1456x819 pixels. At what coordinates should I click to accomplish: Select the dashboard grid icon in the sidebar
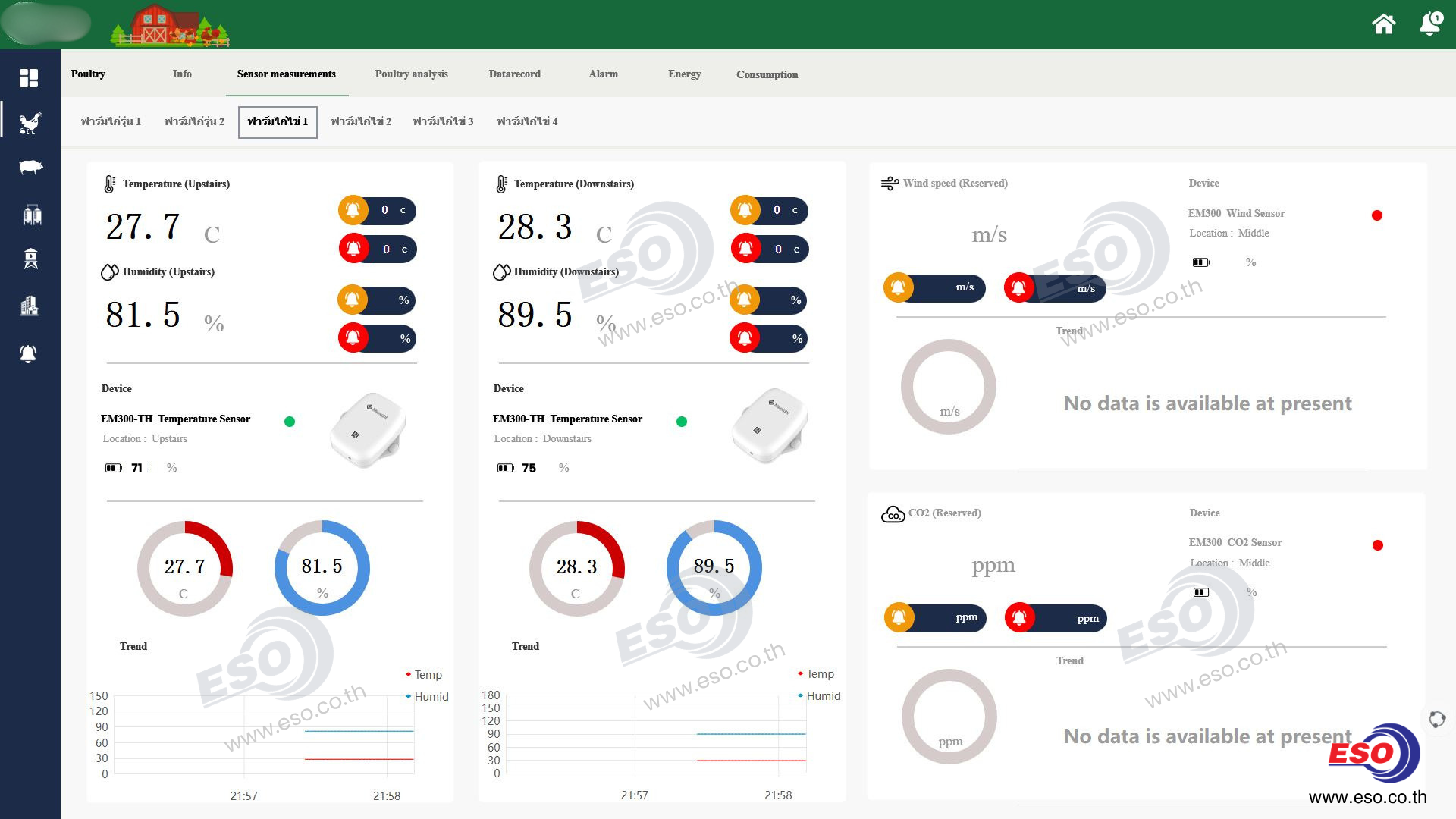click(x=29, y=78)
